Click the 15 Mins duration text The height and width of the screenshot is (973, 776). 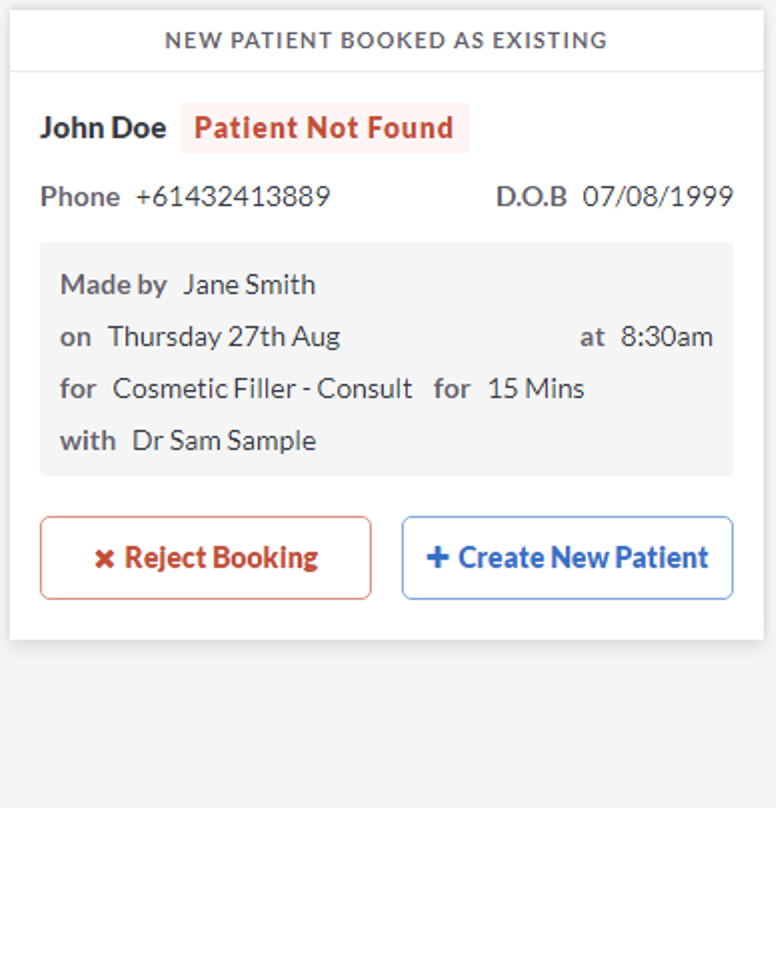coord(535,388)
